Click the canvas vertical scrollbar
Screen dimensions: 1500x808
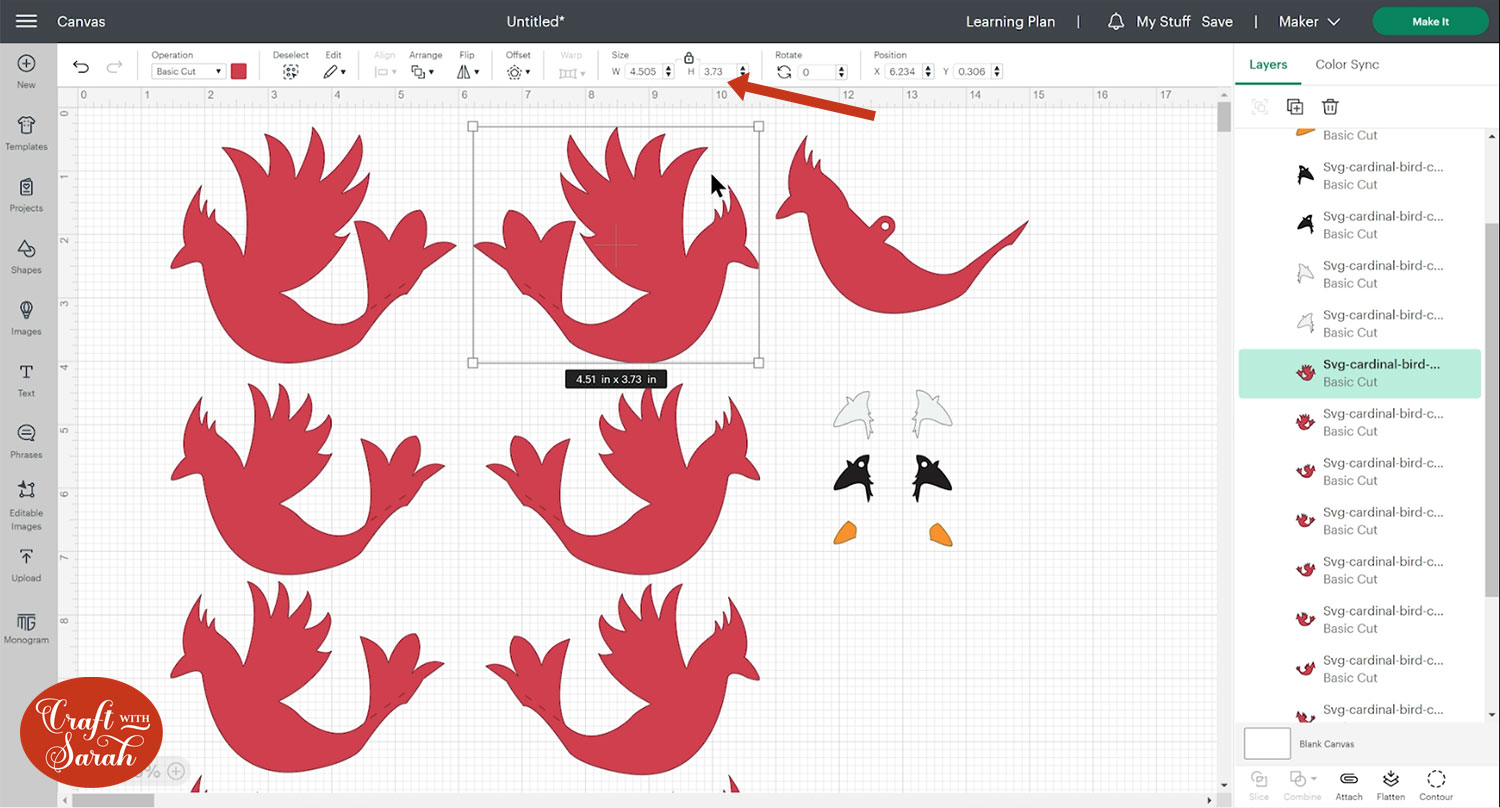pos(1224,116)
